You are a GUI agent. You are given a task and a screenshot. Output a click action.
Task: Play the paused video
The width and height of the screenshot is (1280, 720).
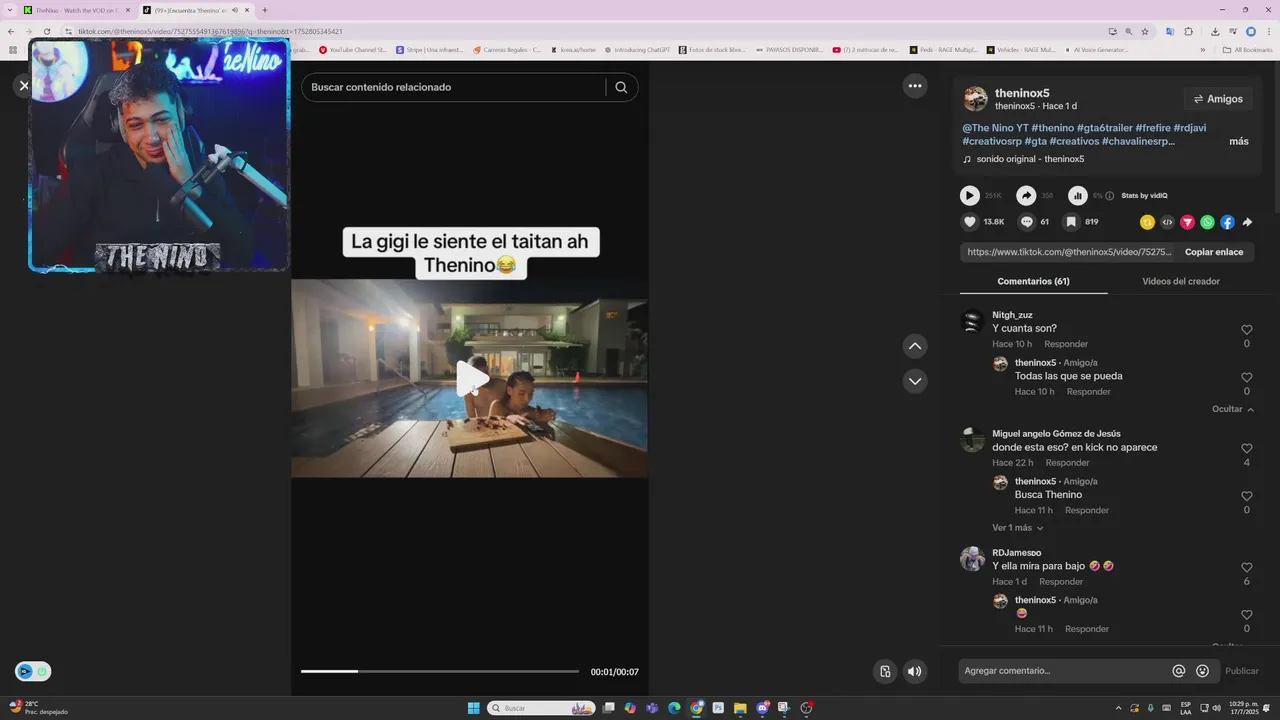coord(472,378)
